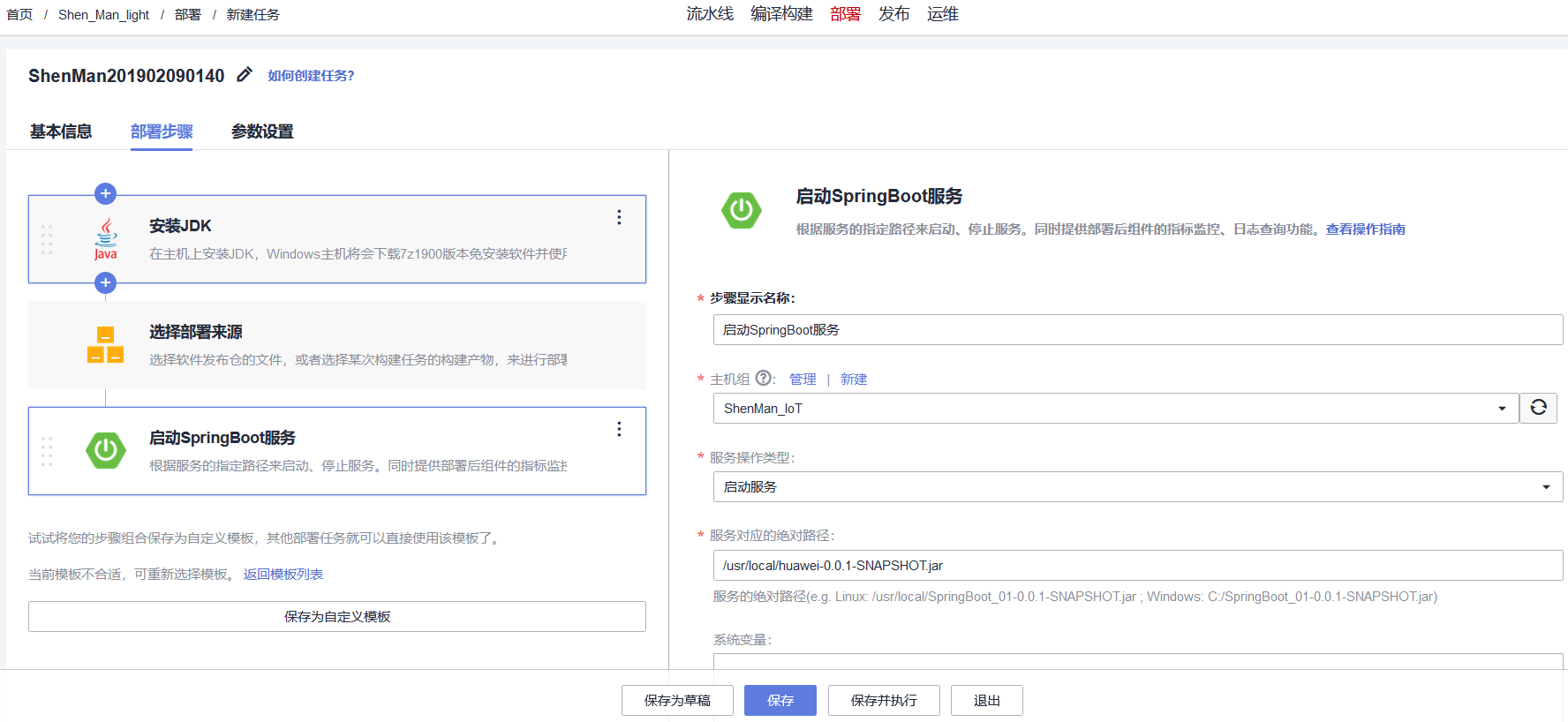This screenshot has width=1568, height=722.
Task: Select the 安装JDK step card
Action: (x=337, y=239)
